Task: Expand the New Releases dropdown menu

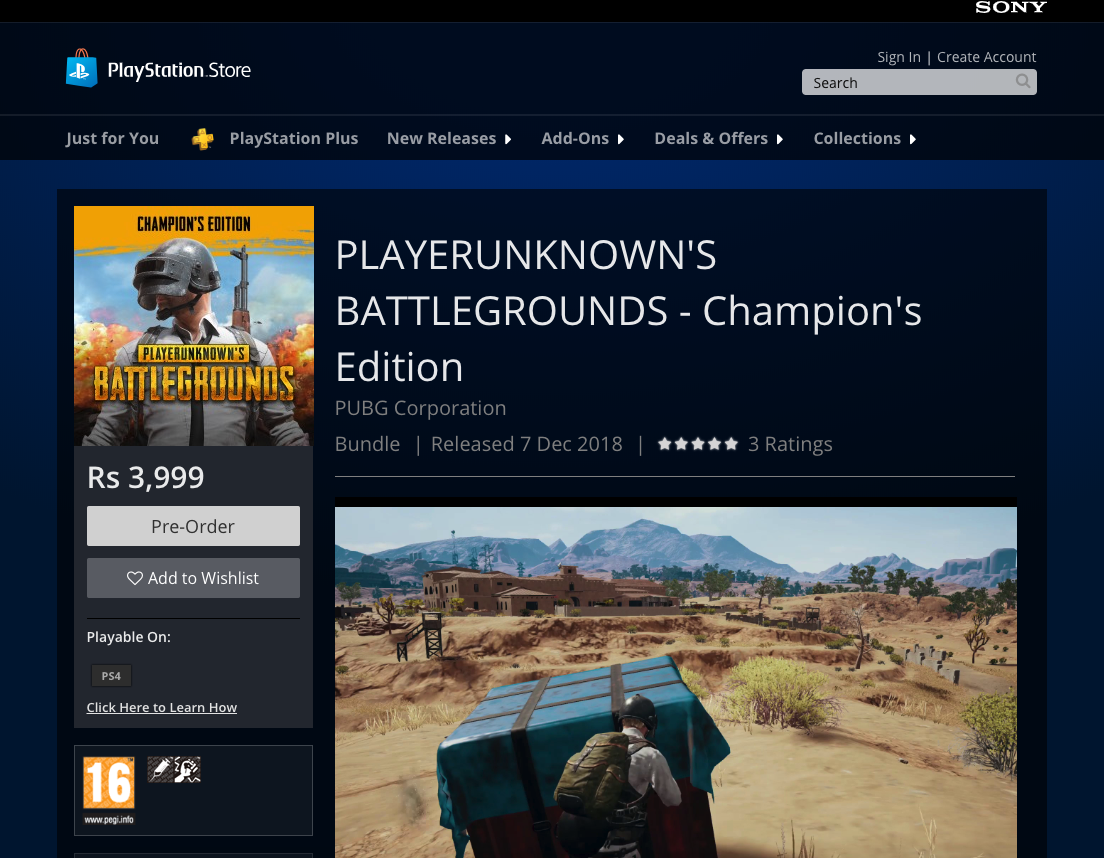Action: click(x=449, y=139)
